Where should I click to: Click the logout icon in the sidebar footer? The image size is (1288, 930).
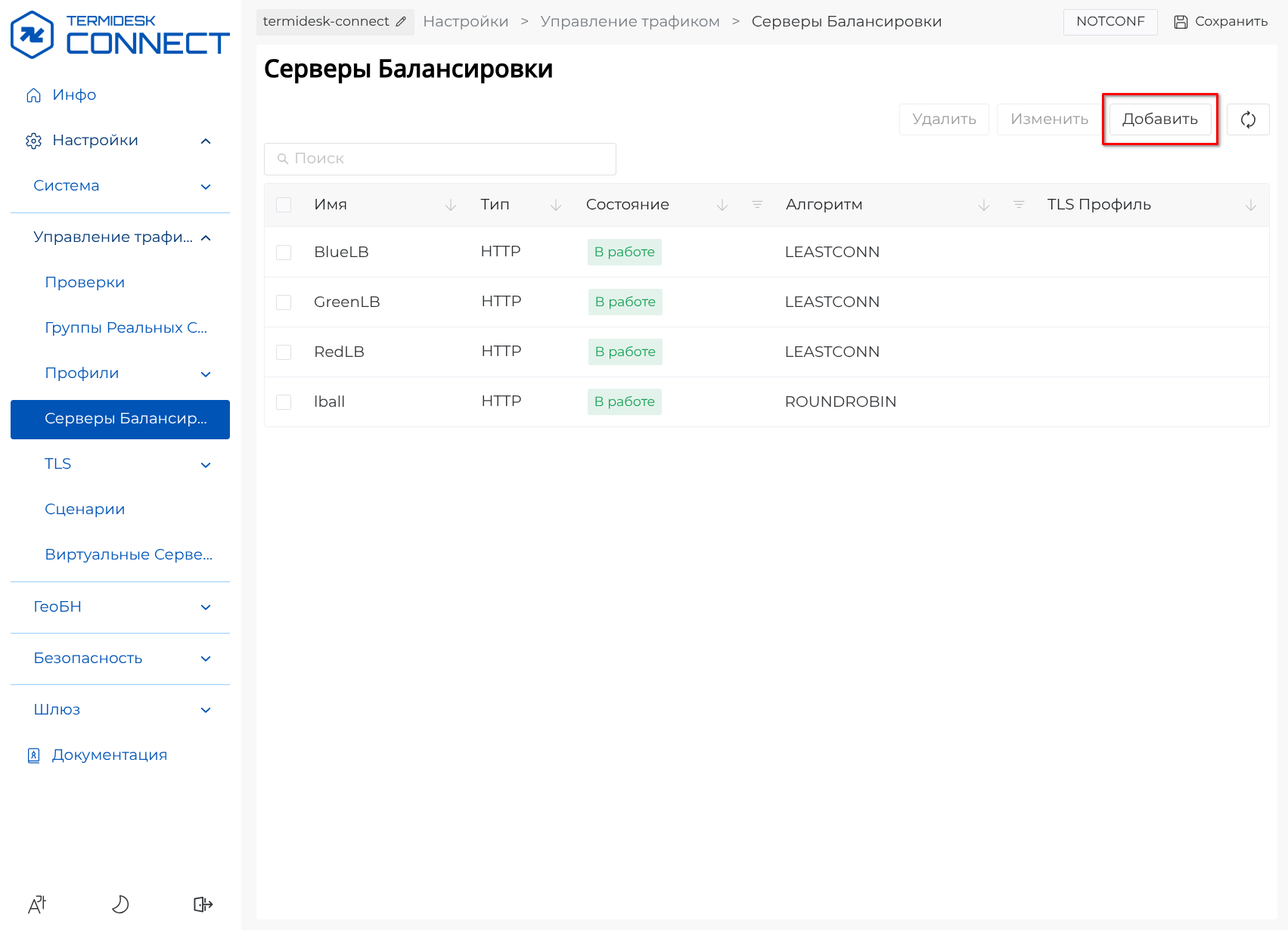tap(203, 904)
